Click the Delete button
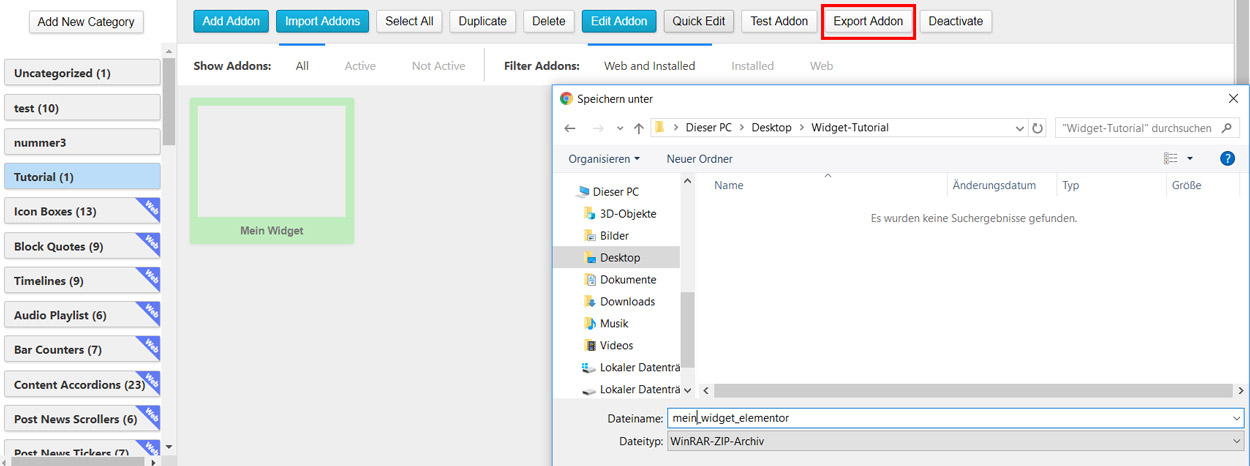Screen dimensions: 1250x466 (x=549, y=21)
